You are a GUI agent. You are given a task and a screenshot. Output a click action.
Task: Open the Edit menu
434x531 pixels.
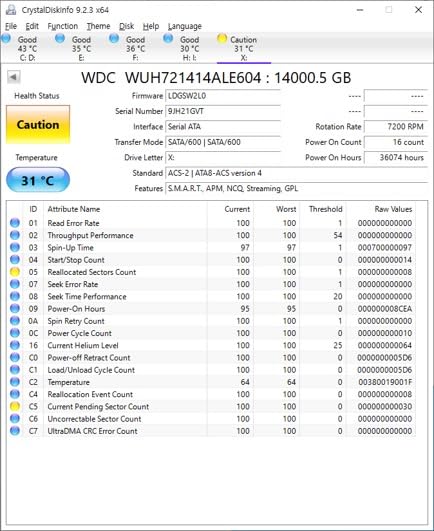tap(32, 26)
